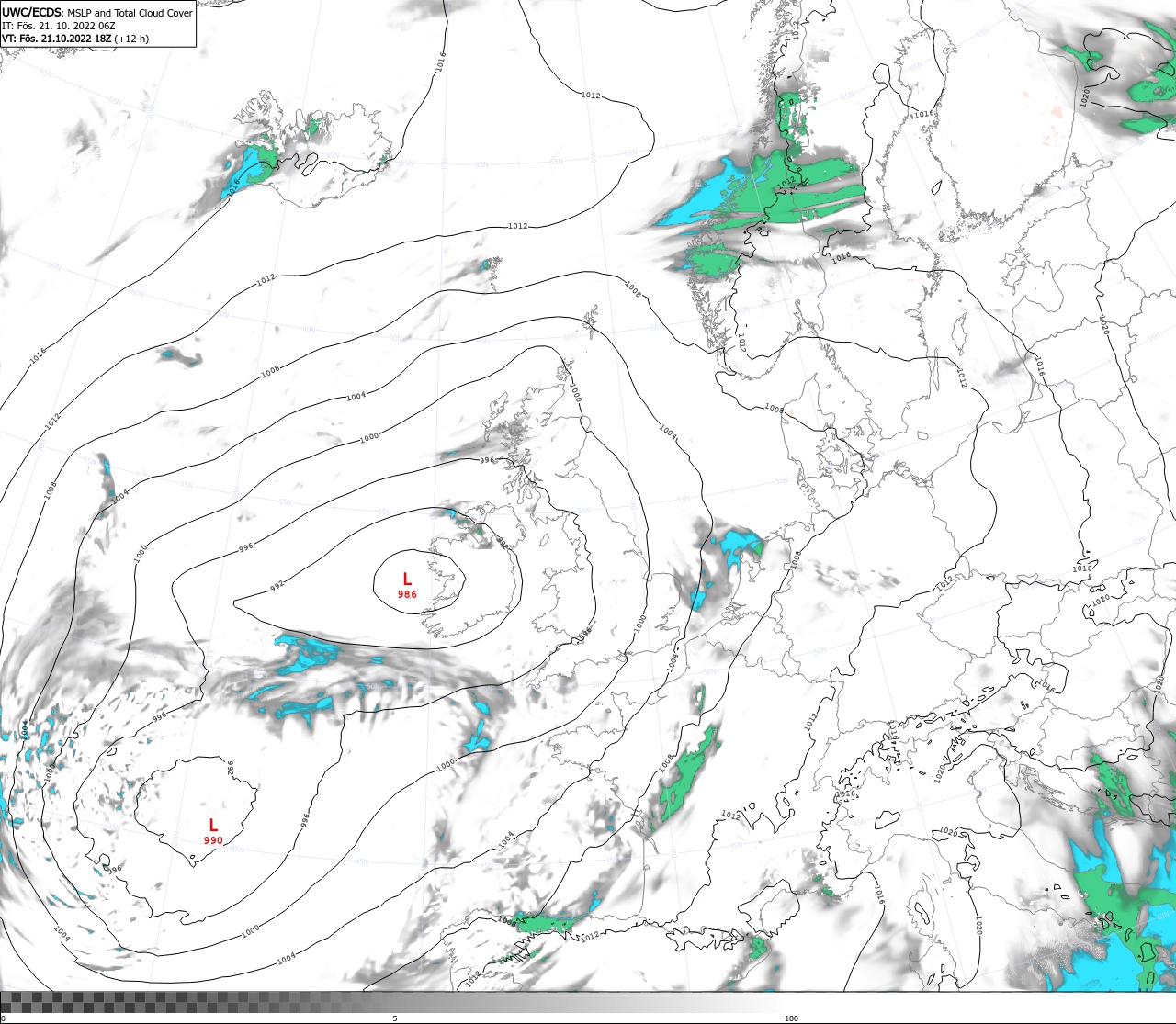
Task: Click the '5' label on the grayscale colorbar
Action: point(395,1018)
